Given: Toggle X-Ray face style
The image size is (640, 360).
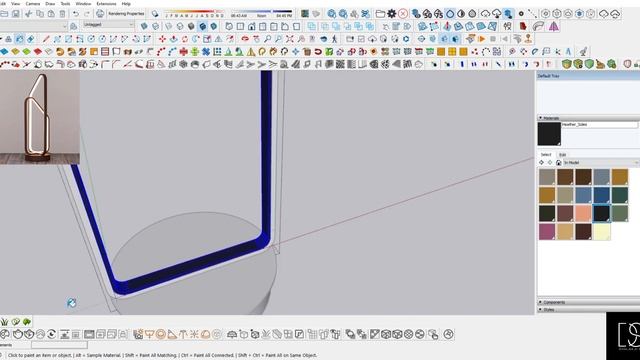Looking at the screenshot, I should coord(144,27).
